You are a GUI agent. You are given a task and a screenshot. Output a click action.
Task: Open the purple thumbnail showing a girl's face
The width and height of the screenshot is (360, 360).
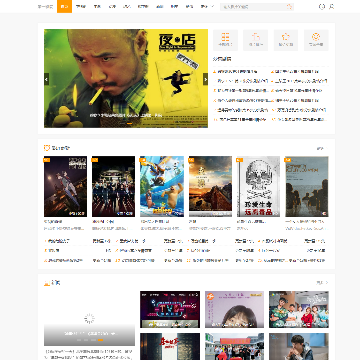pos(234,309)
